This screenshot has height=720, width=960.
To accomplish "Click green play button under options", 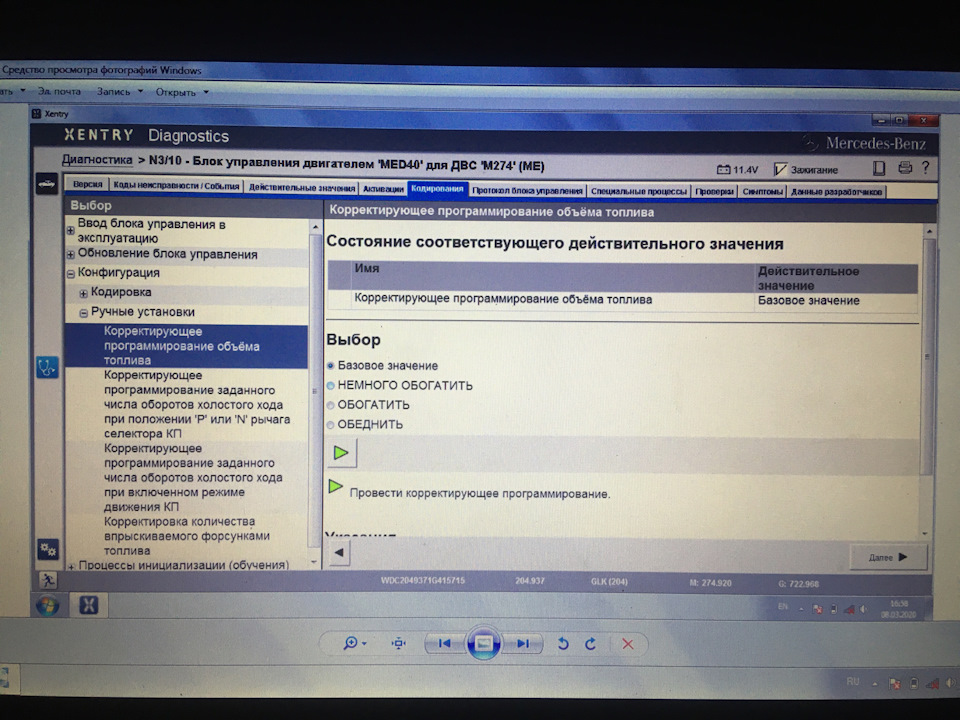I will click(341, 453).
